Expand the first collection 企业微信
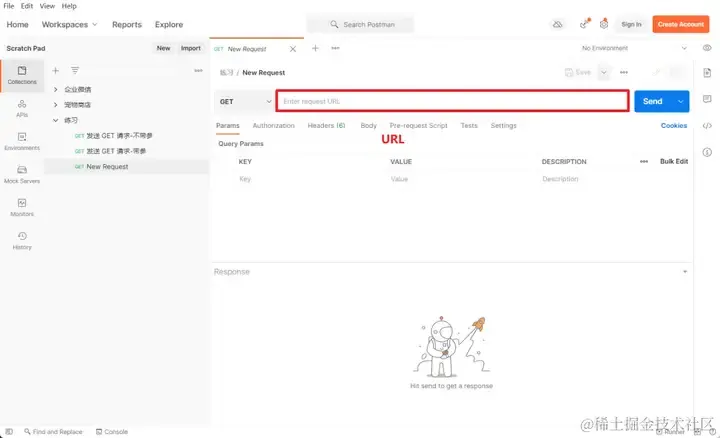This screenshot has height=438, width=720. point(56,89)
